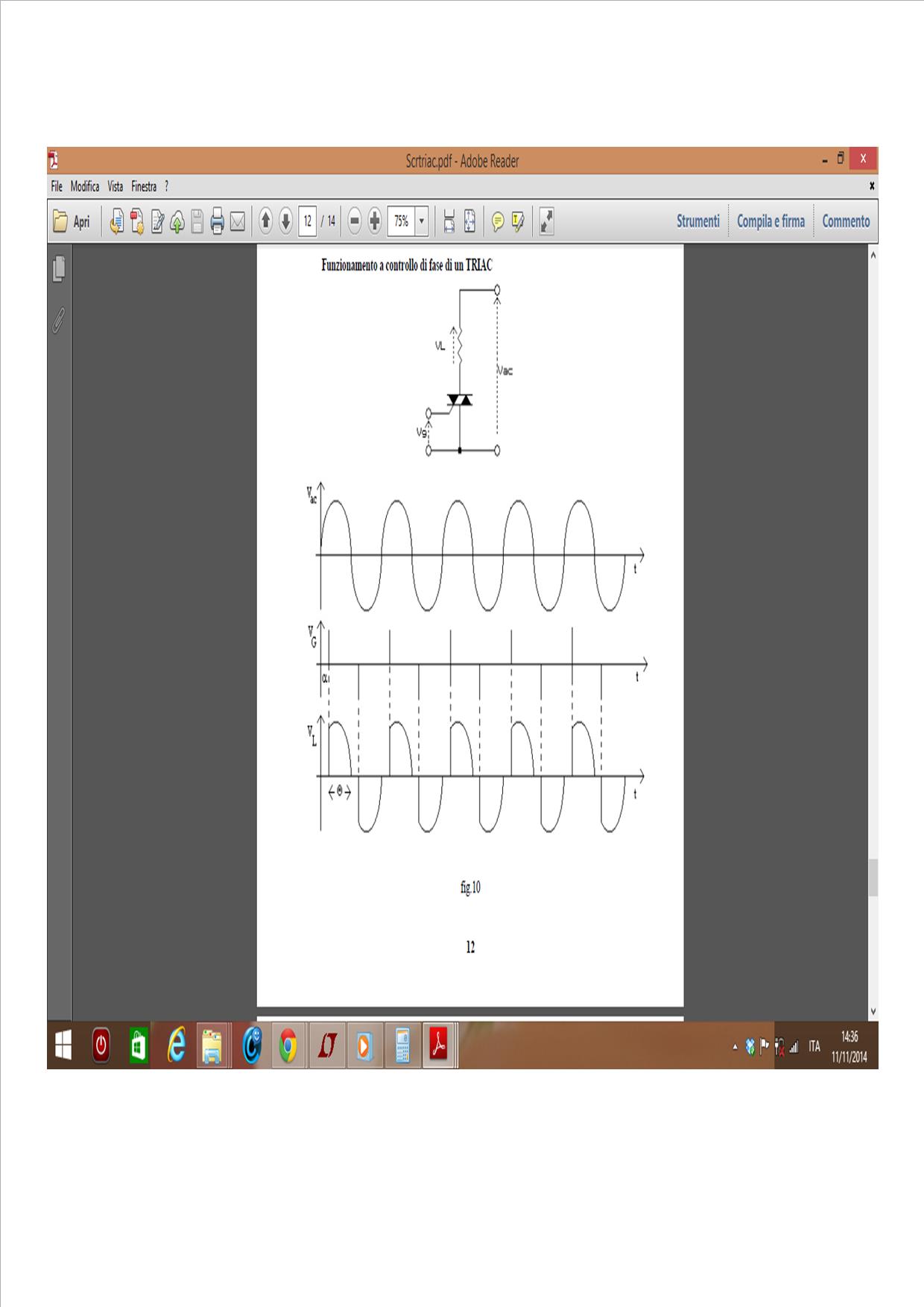924x1307 pixels.
Task: Add a sticky note comment
Action: click(x=497, y=221)
